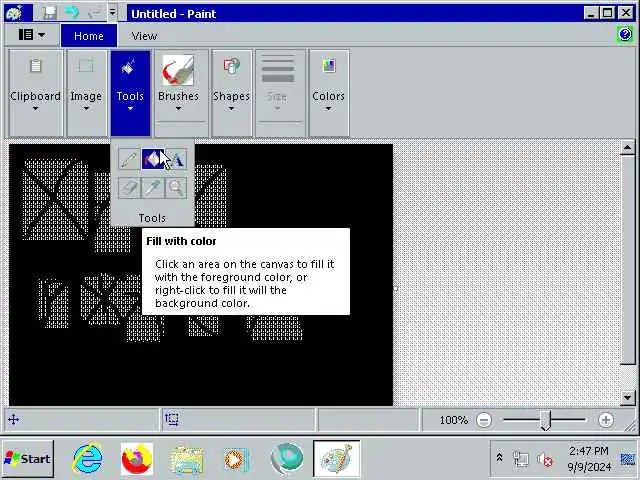The height and width of the screenshot is (480, 640).
Task: Open Customize Quick Access Toolbar dropdown
Action: (112, 13)
